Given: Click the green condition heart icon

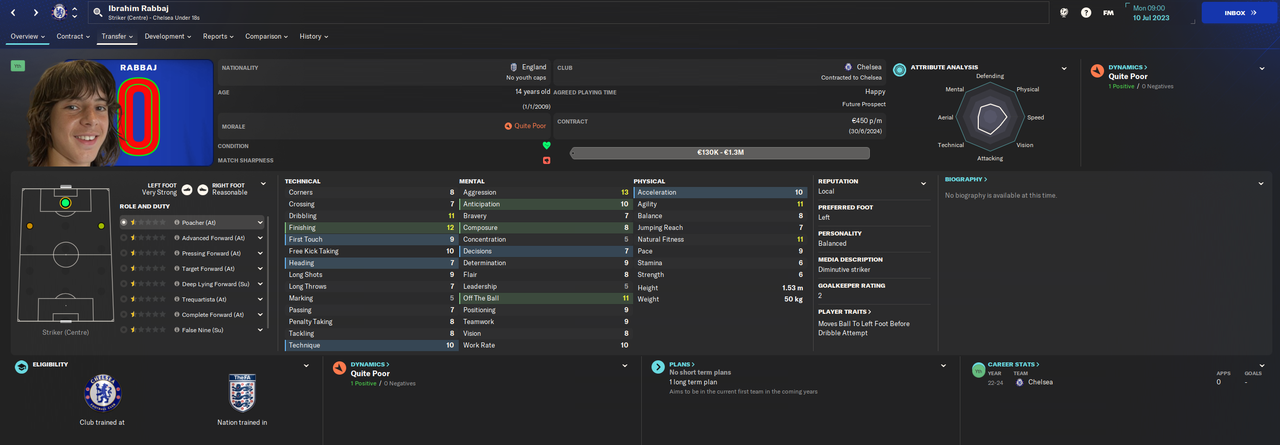Looking at the screenshot, I should [x=546, y=145].
